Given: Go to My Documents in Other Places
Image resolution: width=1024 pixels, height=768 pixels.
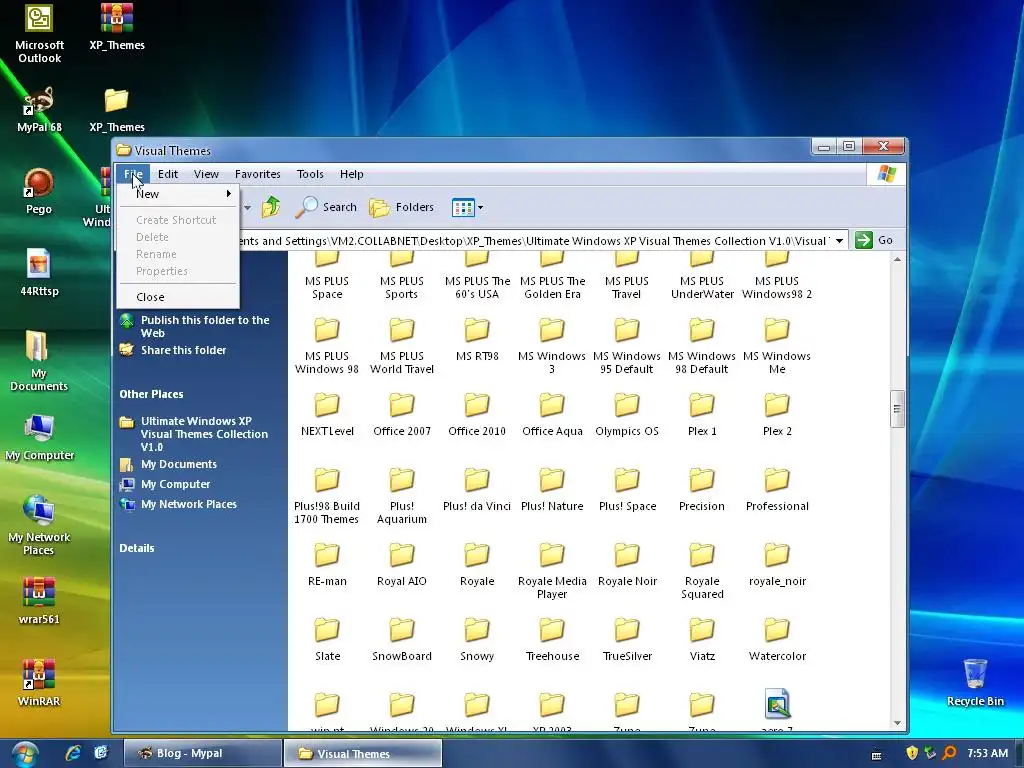Looking at the screenshot, I should pyautogui.click(x=179, y=464).
